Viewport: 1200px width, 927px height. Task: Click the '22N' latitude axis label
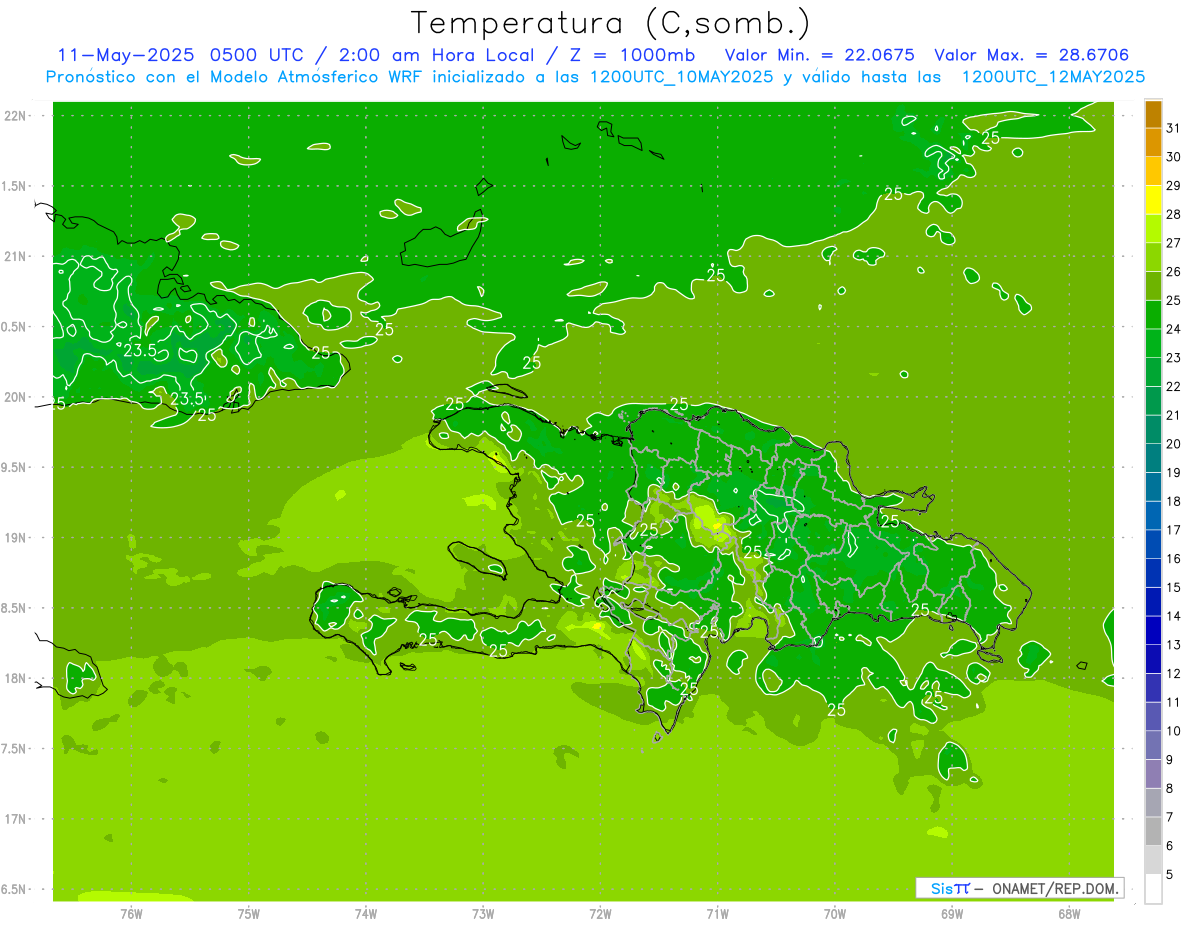(15, 116)
